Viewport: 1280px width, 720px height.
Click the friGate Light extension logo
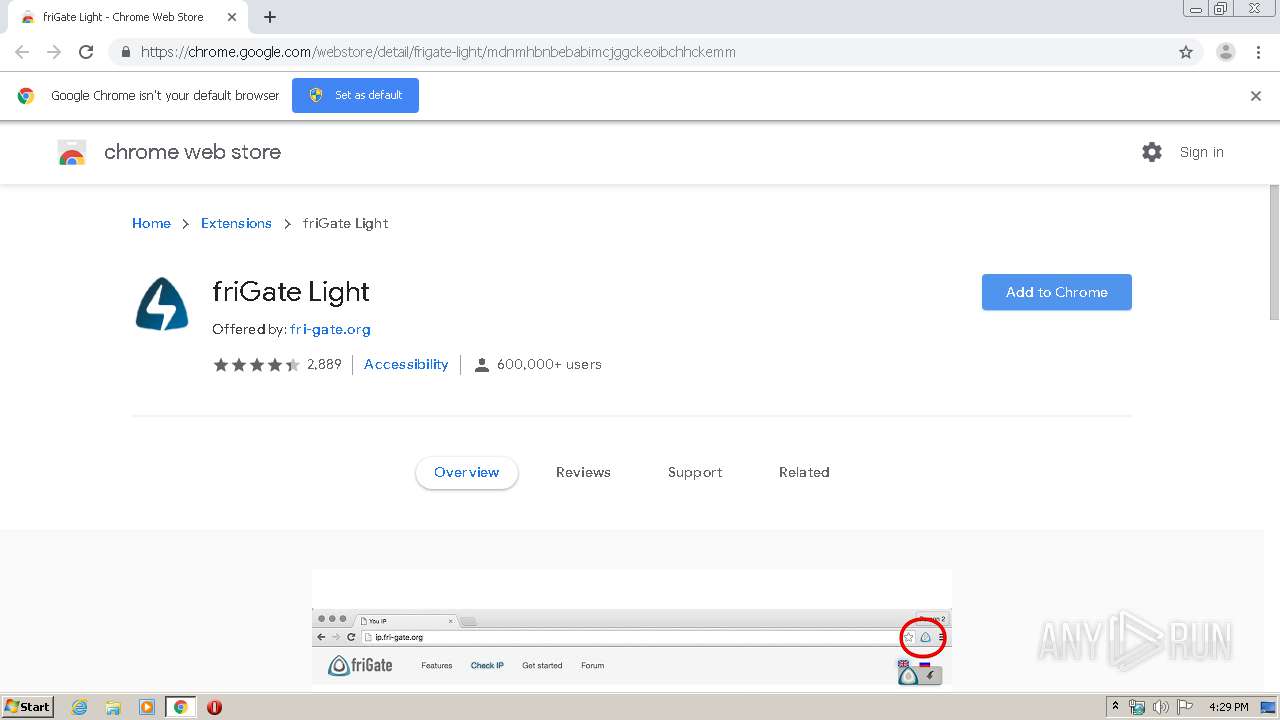coord(162,303)
